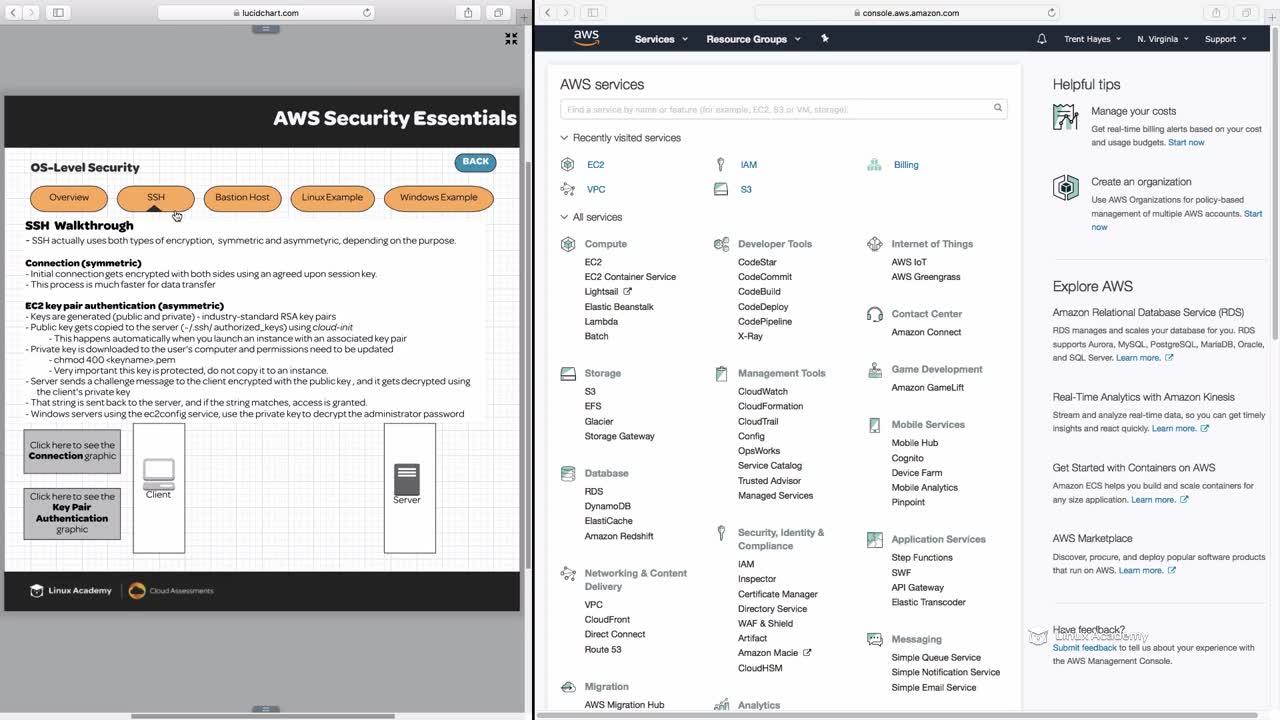Click the console.aws.amazon.com address bar
Screen dimensions: 1280x720
[x=907, y=13]
